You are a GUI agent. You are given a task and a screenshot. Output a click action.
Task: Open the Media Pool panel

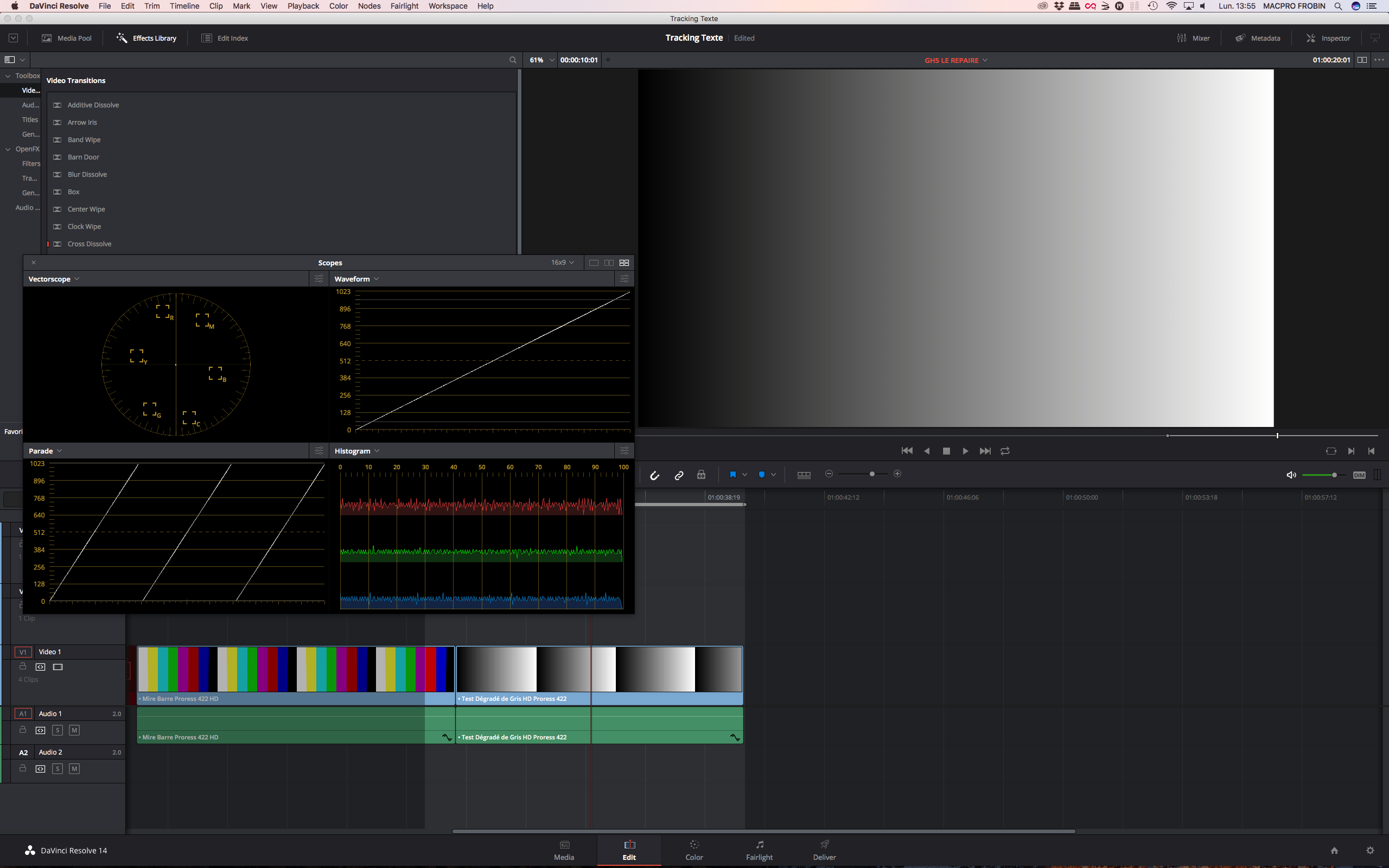tap(67, 38)
